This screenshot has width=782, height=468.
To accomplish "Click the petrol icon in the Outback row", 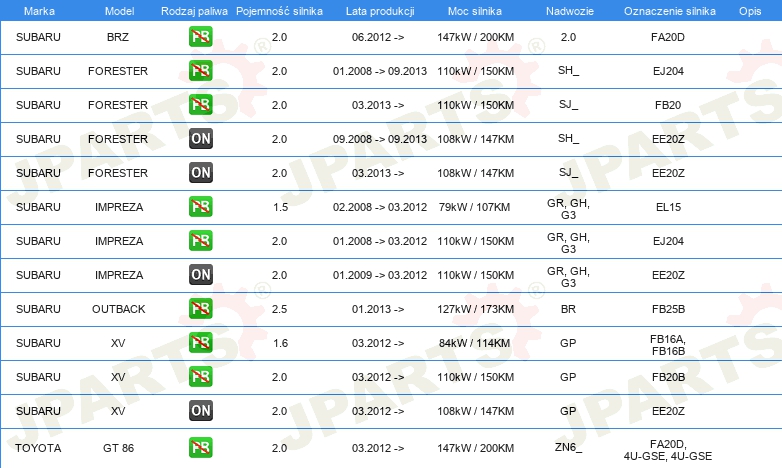I will 200,308.
